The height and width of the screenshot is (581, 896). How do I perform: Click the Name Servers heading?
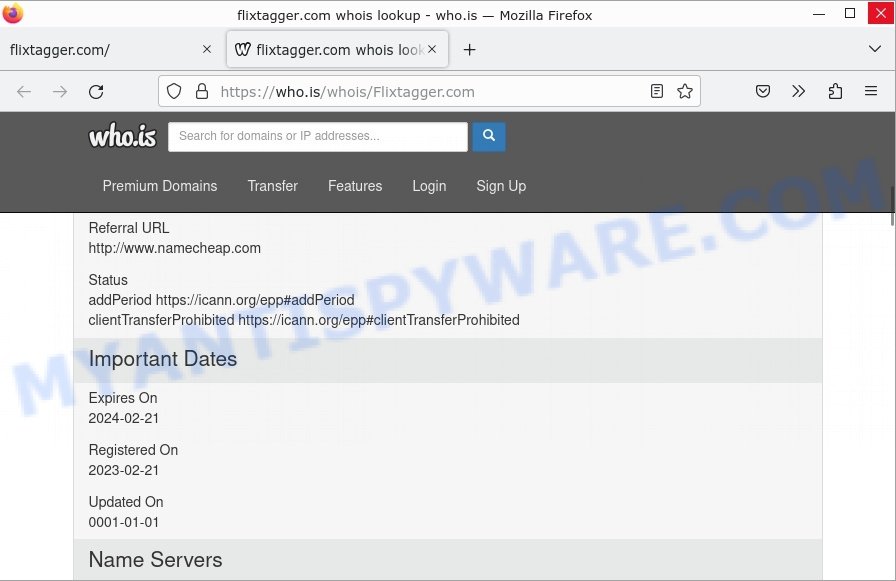(x=155, y=560)
